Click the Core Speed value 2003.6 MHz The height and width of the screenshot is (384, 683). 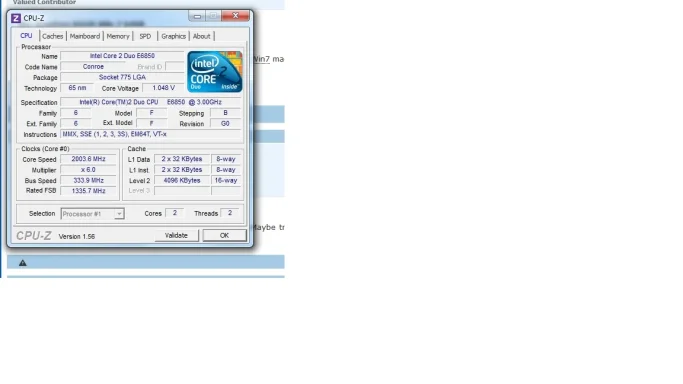point(88,159)
